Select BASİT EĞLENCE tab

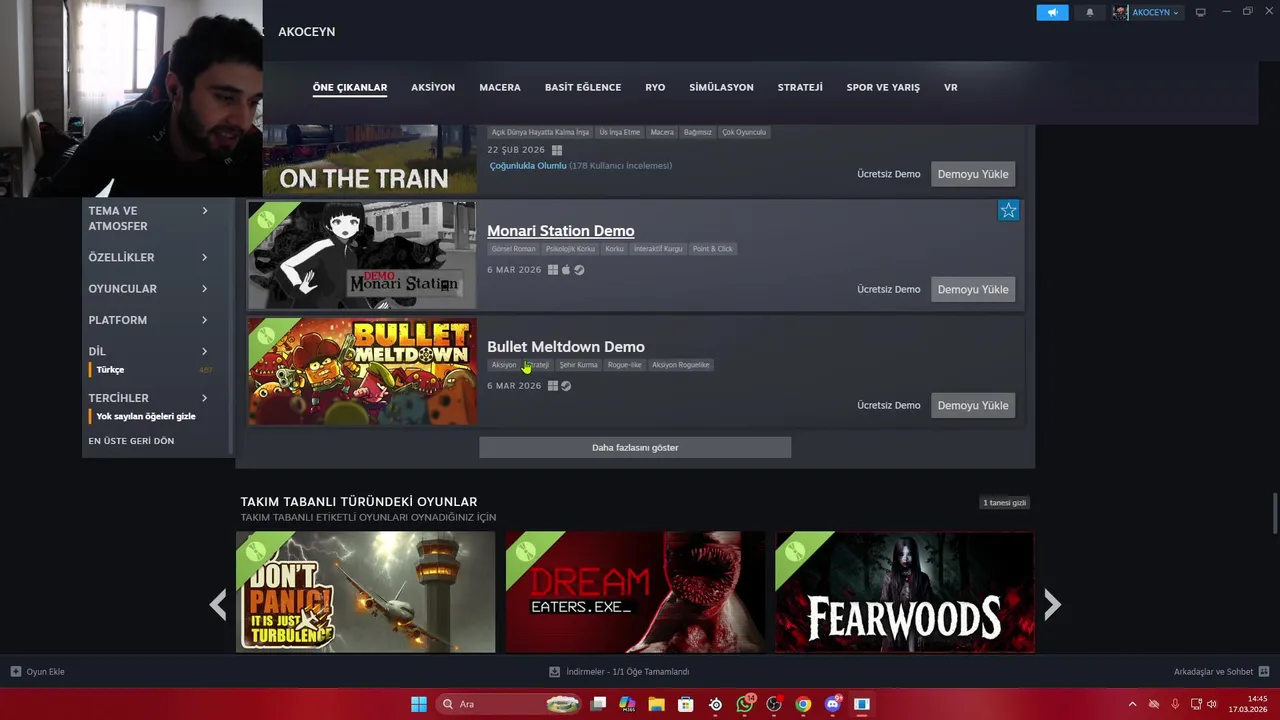583,87
